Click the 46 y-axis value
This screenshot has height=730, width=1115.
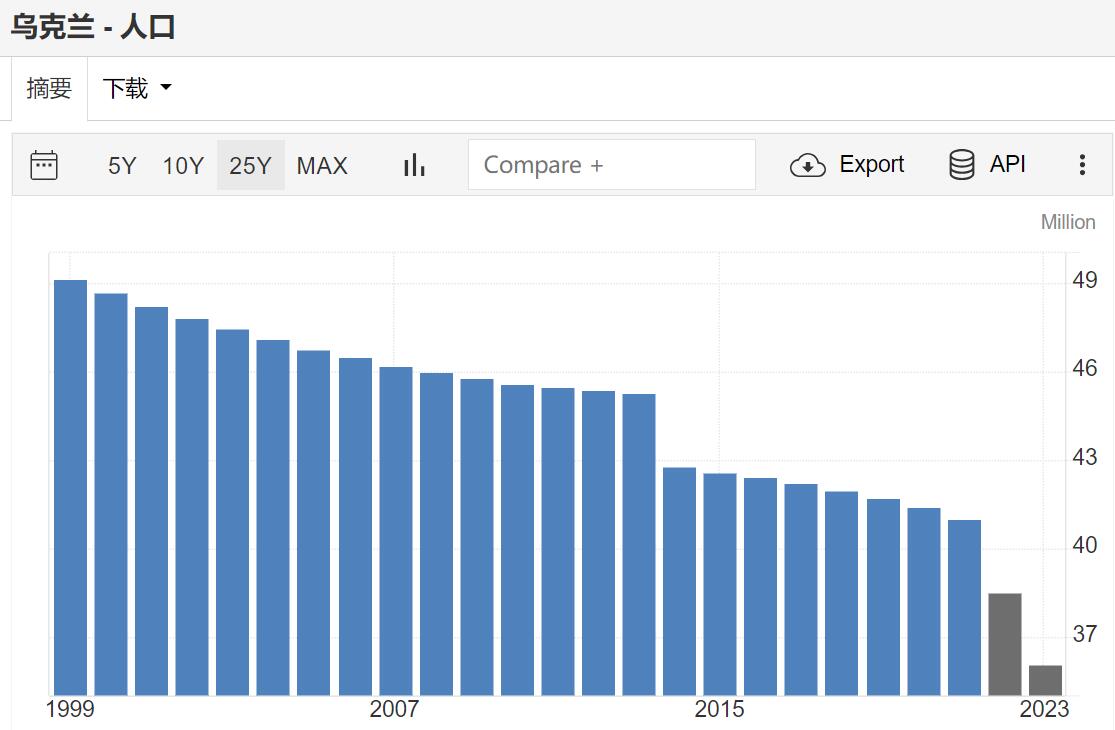pyautogui.click(x=1084, y=368)
